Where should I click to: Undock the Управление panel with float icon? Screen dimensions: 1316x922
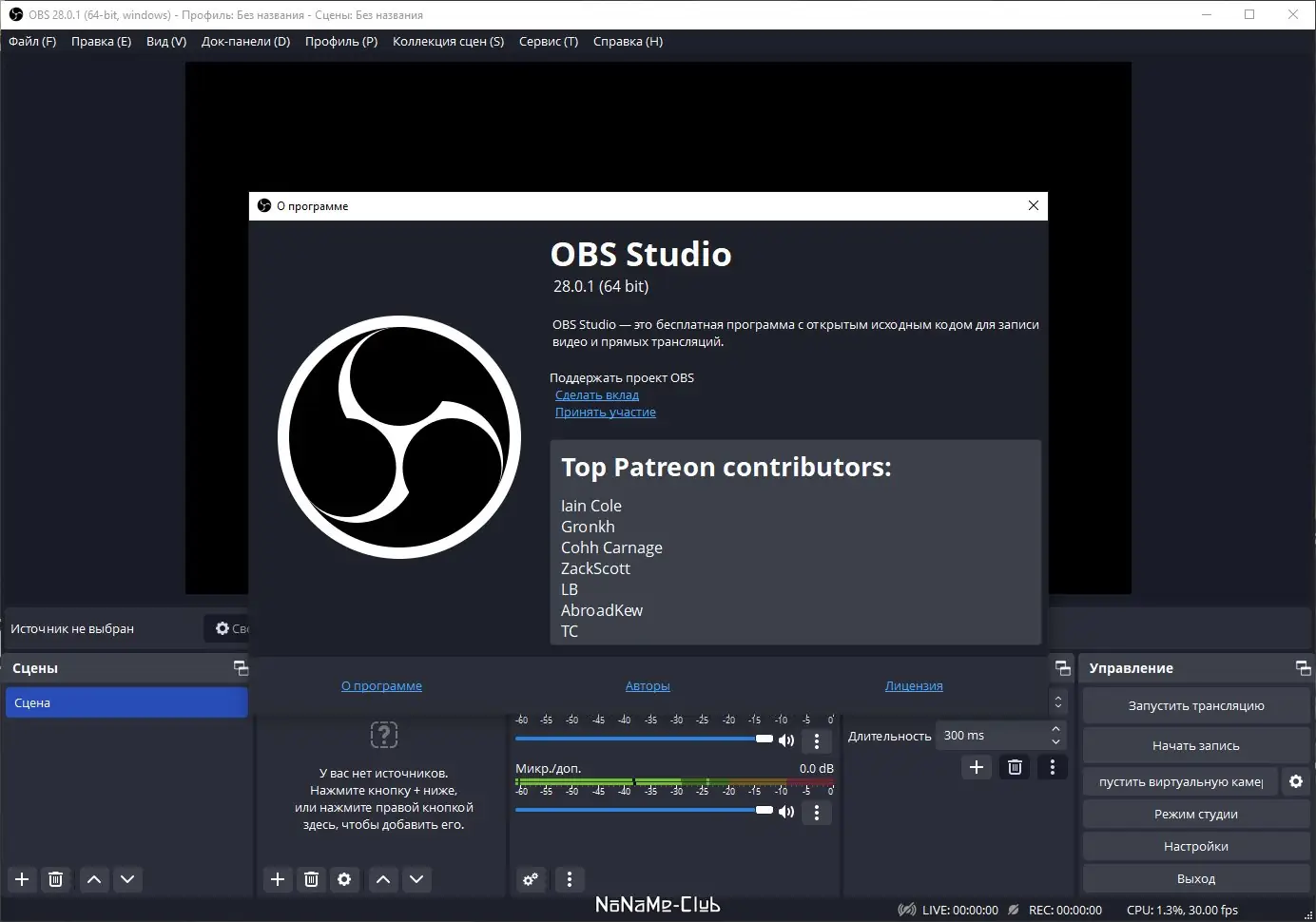[x=1303, y=668]
